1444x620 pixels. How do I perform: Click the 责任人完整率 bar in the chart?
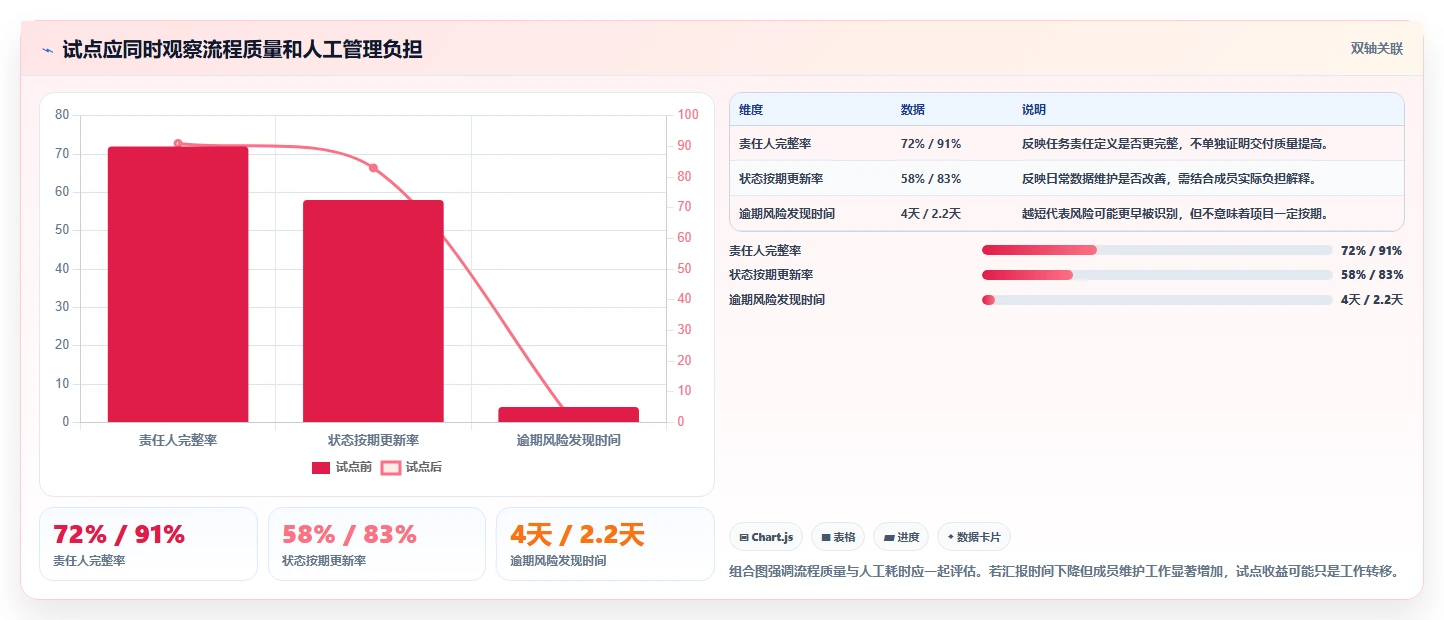(178, 284)
